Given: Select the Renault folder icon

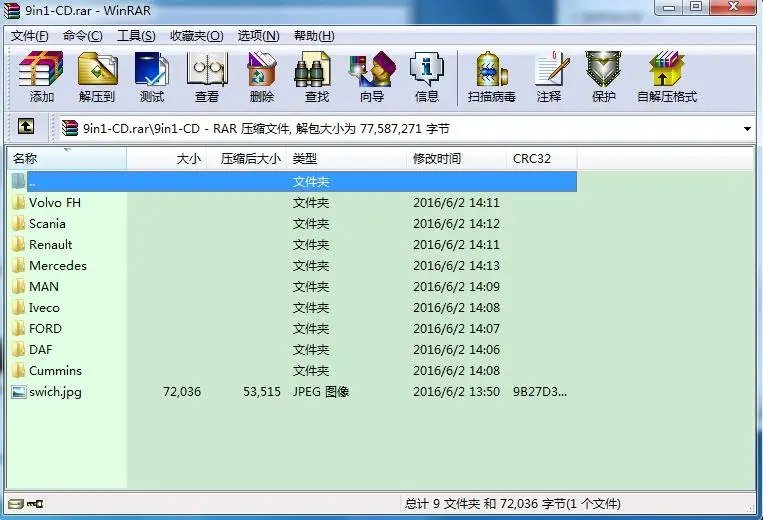Looking at the screenshot, I should click(x=18, y=244).
